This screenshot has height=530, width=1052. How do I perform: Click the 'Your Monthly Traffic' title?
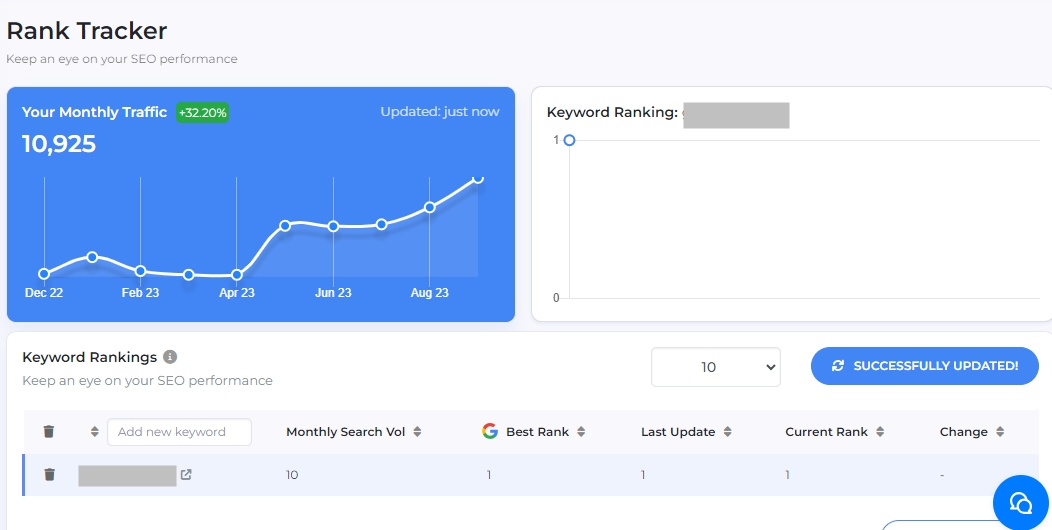click(x=95, y=112)
